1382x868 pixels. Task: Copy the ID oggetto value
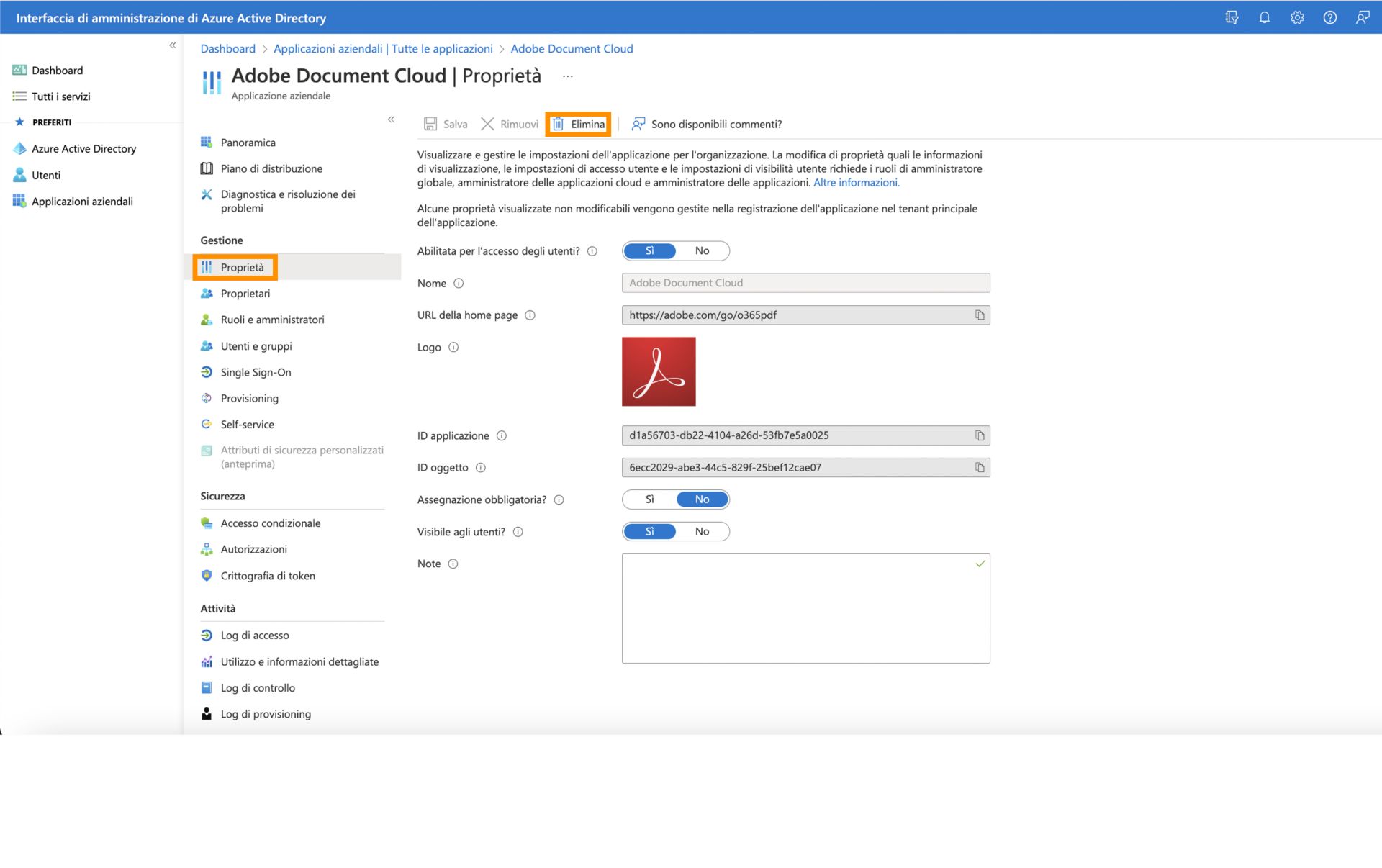(x=980, y=468)
